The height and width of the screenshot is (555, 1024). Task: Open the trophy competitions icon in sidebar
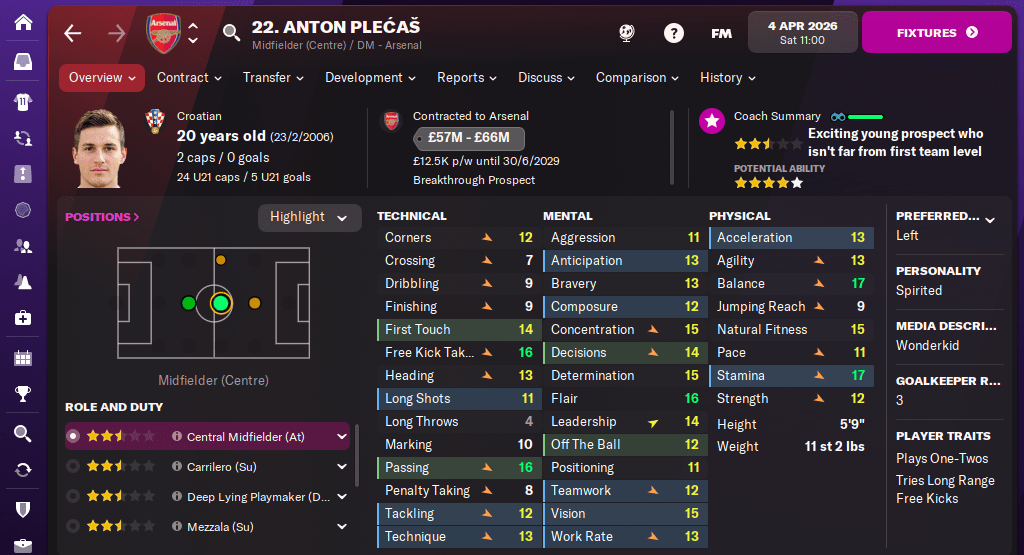click(x=23, y=394)
